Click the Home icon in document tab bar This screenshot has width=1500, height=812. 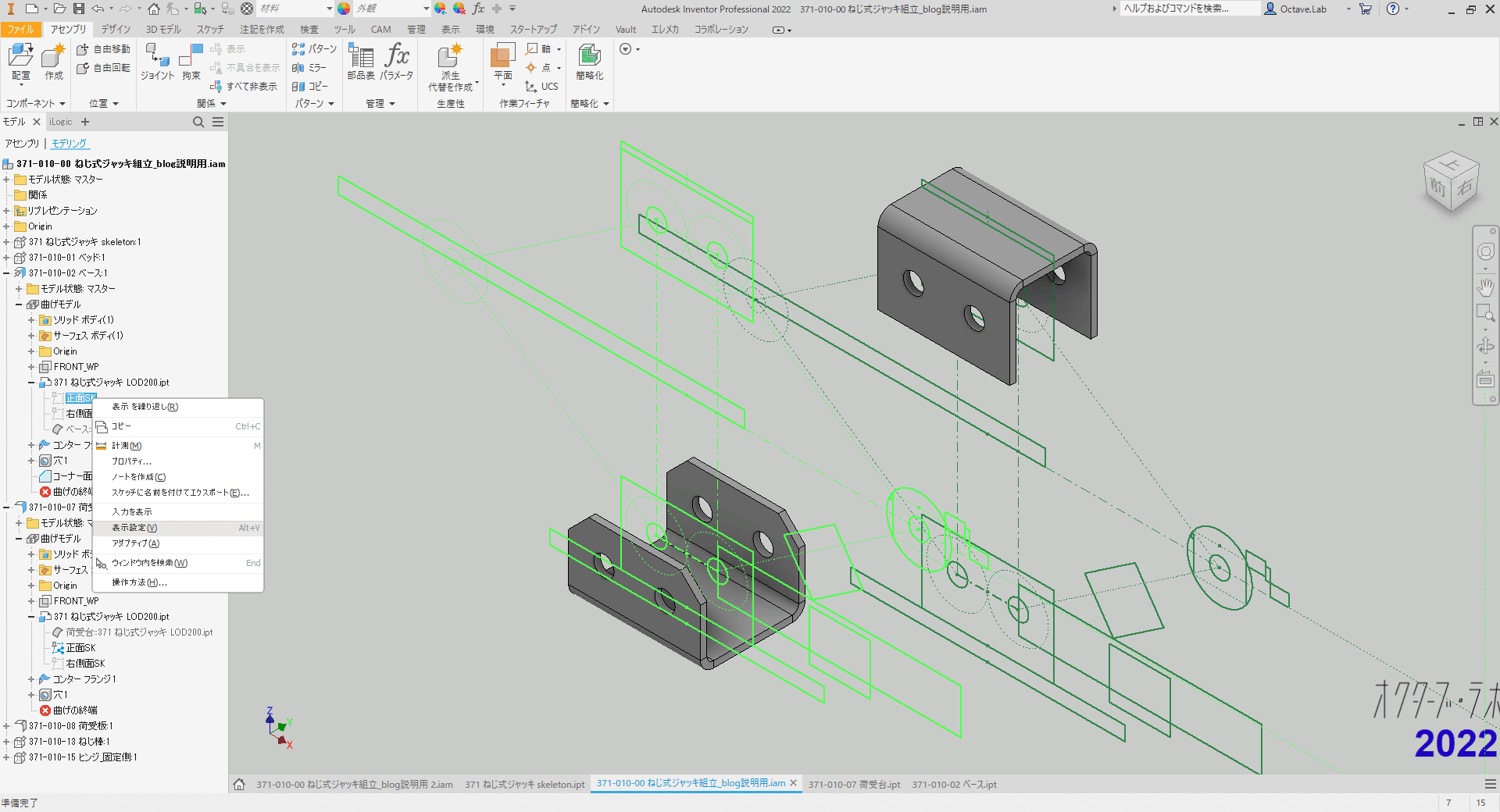click(x=240, y=784)
